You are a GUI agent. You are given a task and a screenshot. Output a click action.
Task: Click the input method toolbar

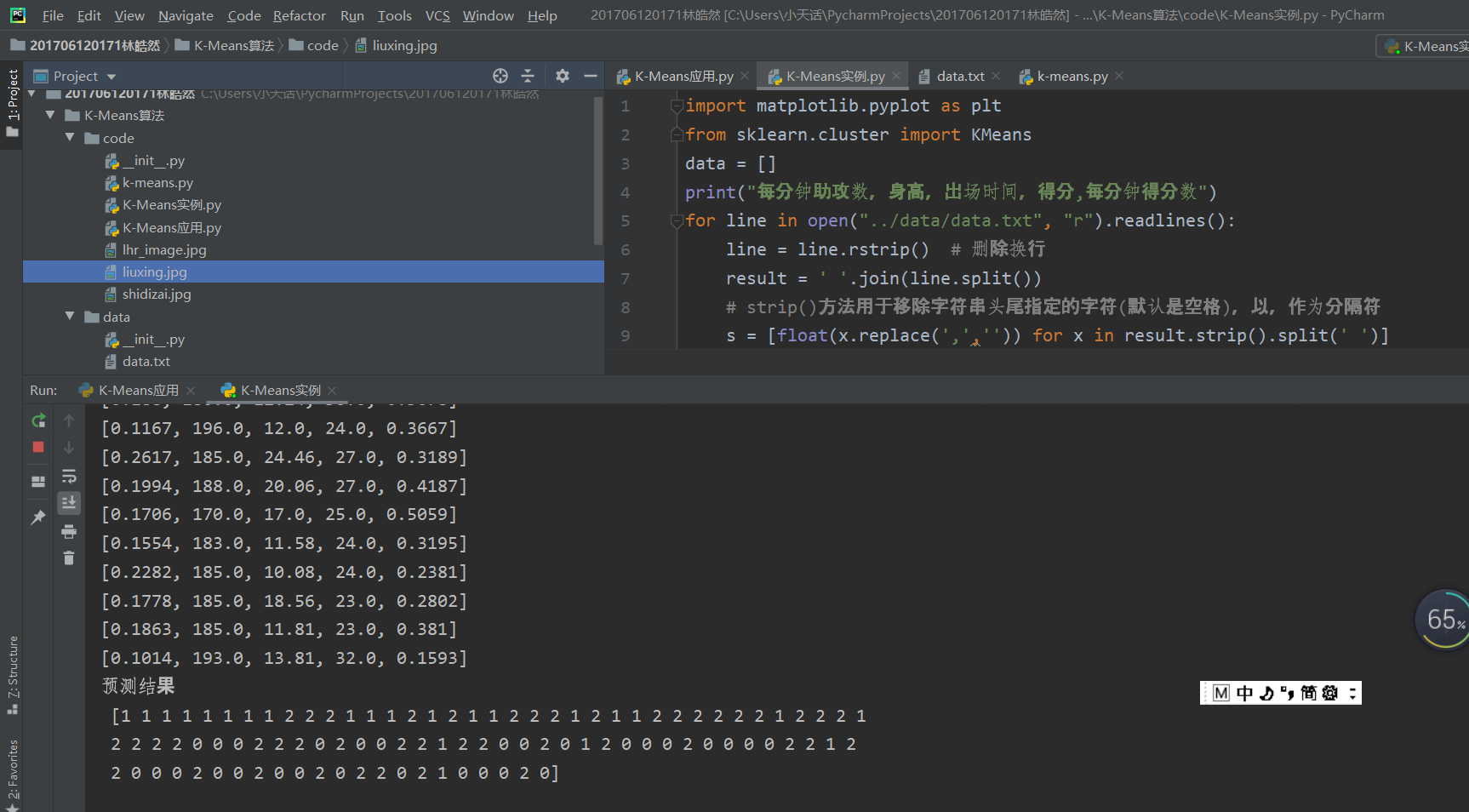tap(1281, 693)
